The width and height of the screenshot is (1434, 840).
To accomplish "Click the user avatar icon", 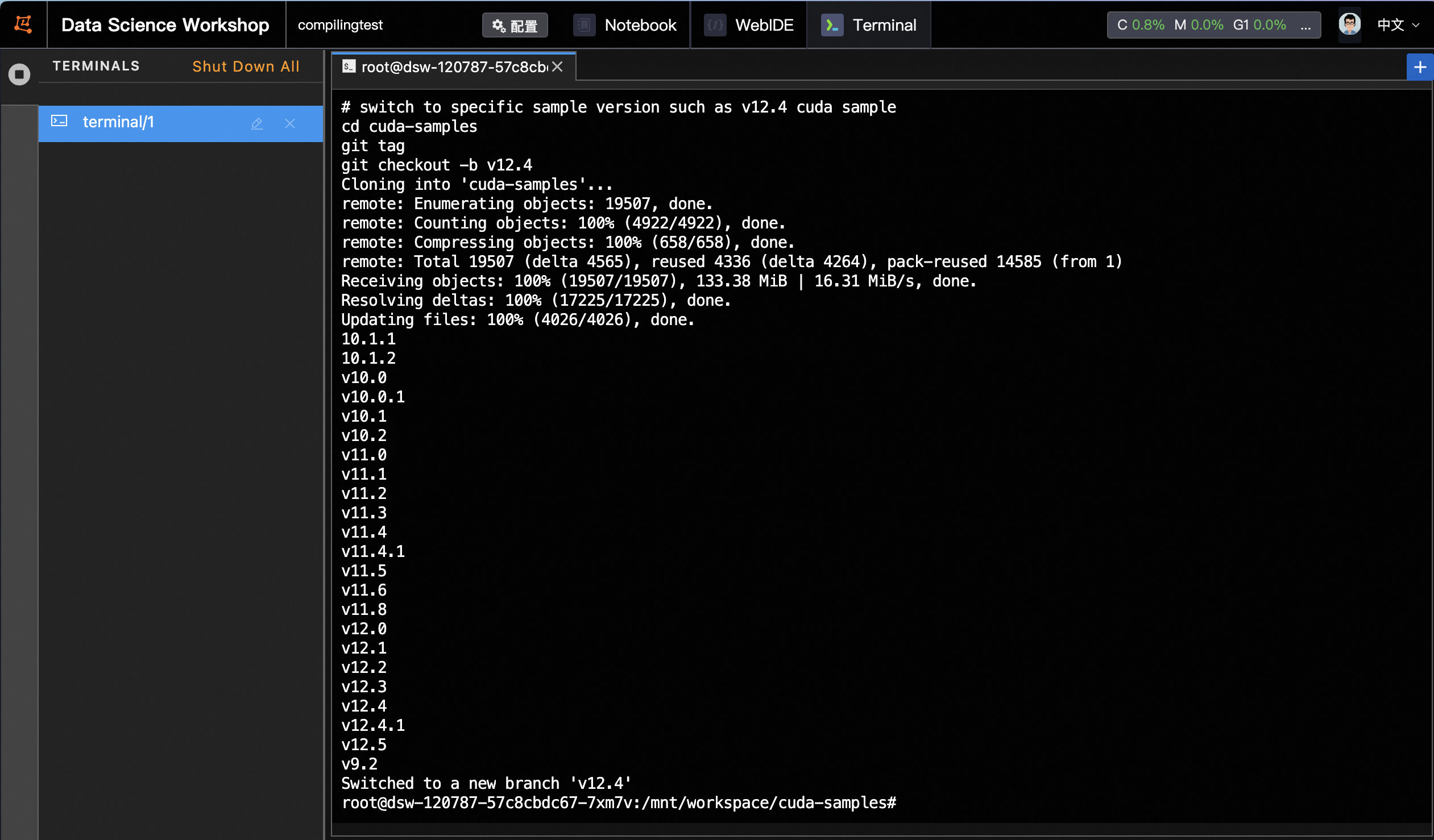I will (x=1349, y=24).
